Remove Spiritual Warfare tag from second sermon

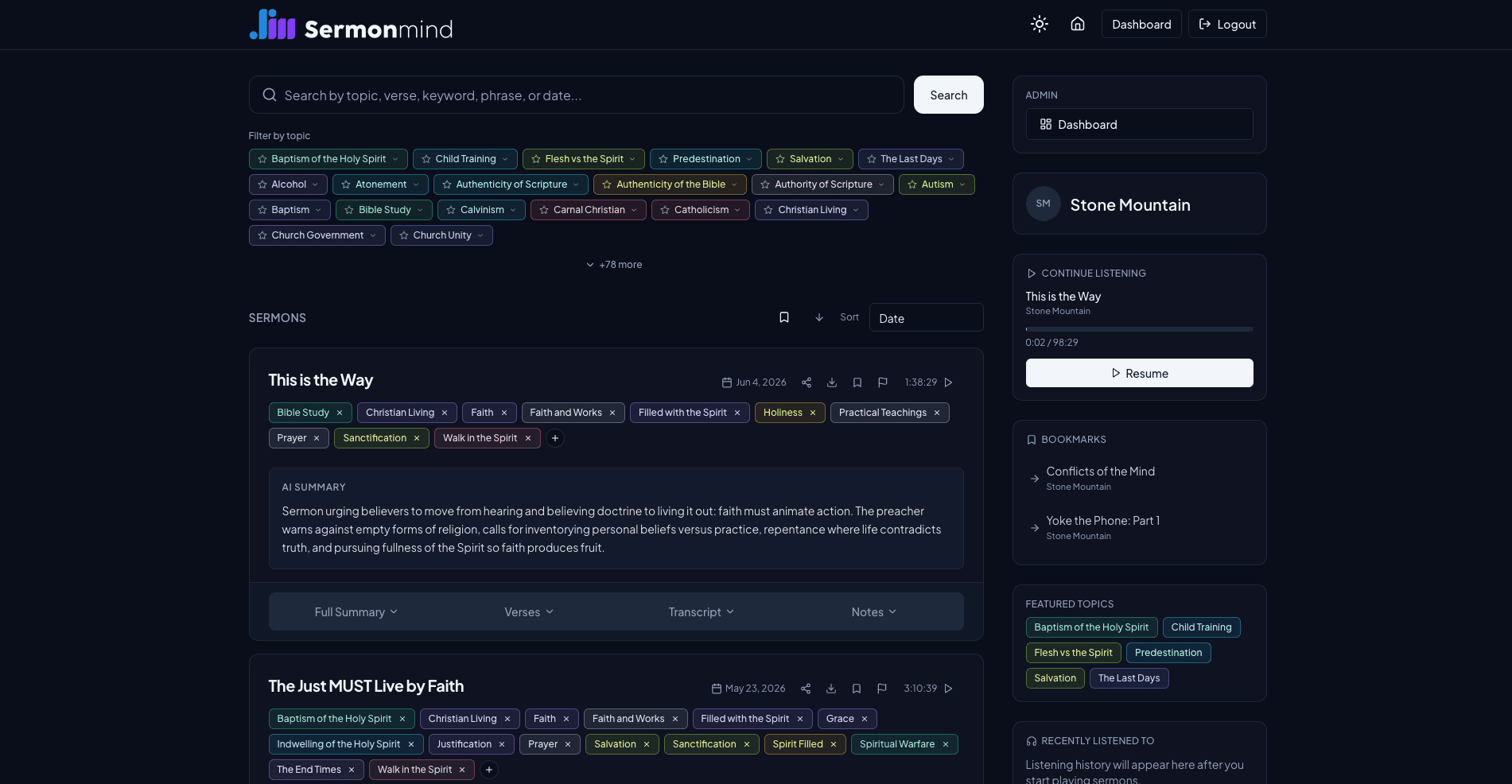(945, 744)
